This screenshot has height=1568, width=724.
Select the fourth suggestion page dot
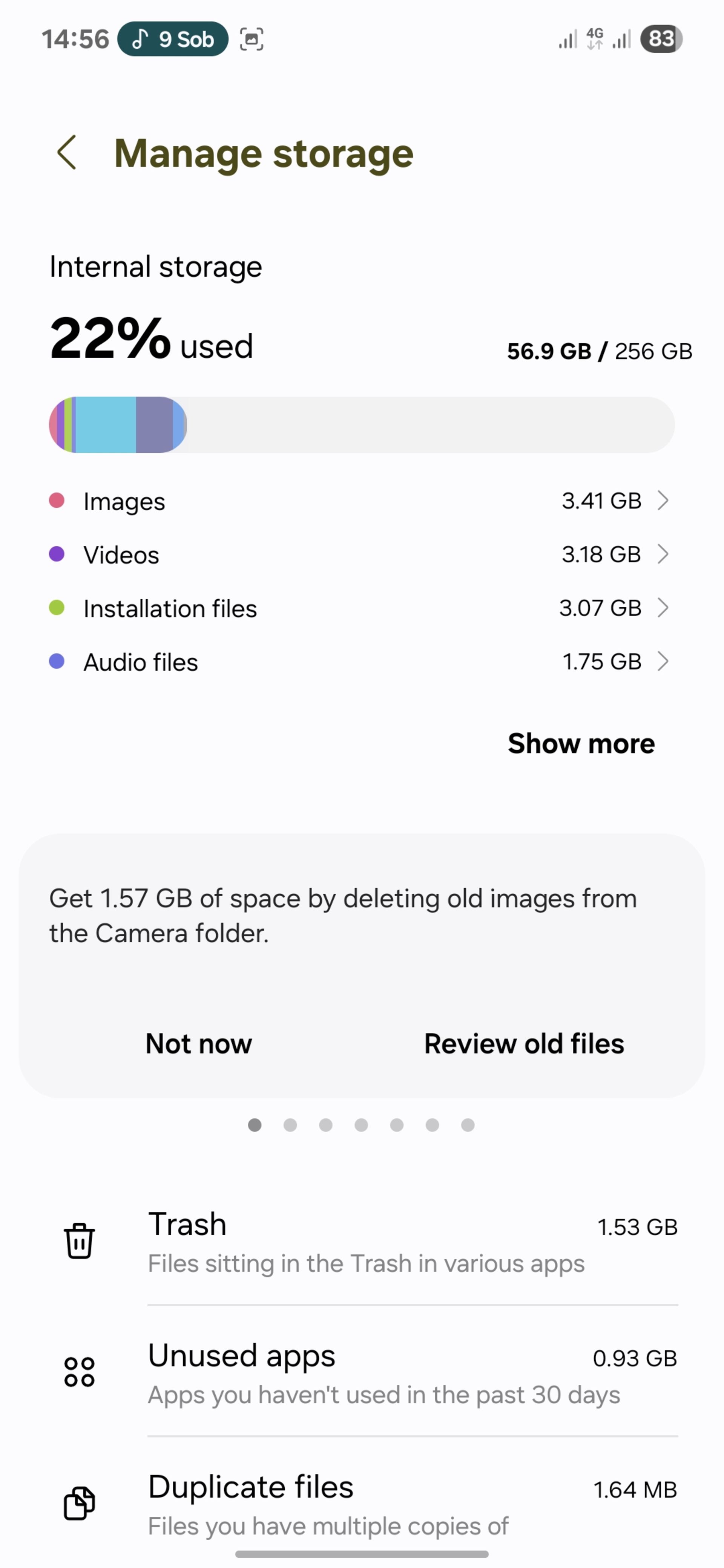(x=361, y=1125)
